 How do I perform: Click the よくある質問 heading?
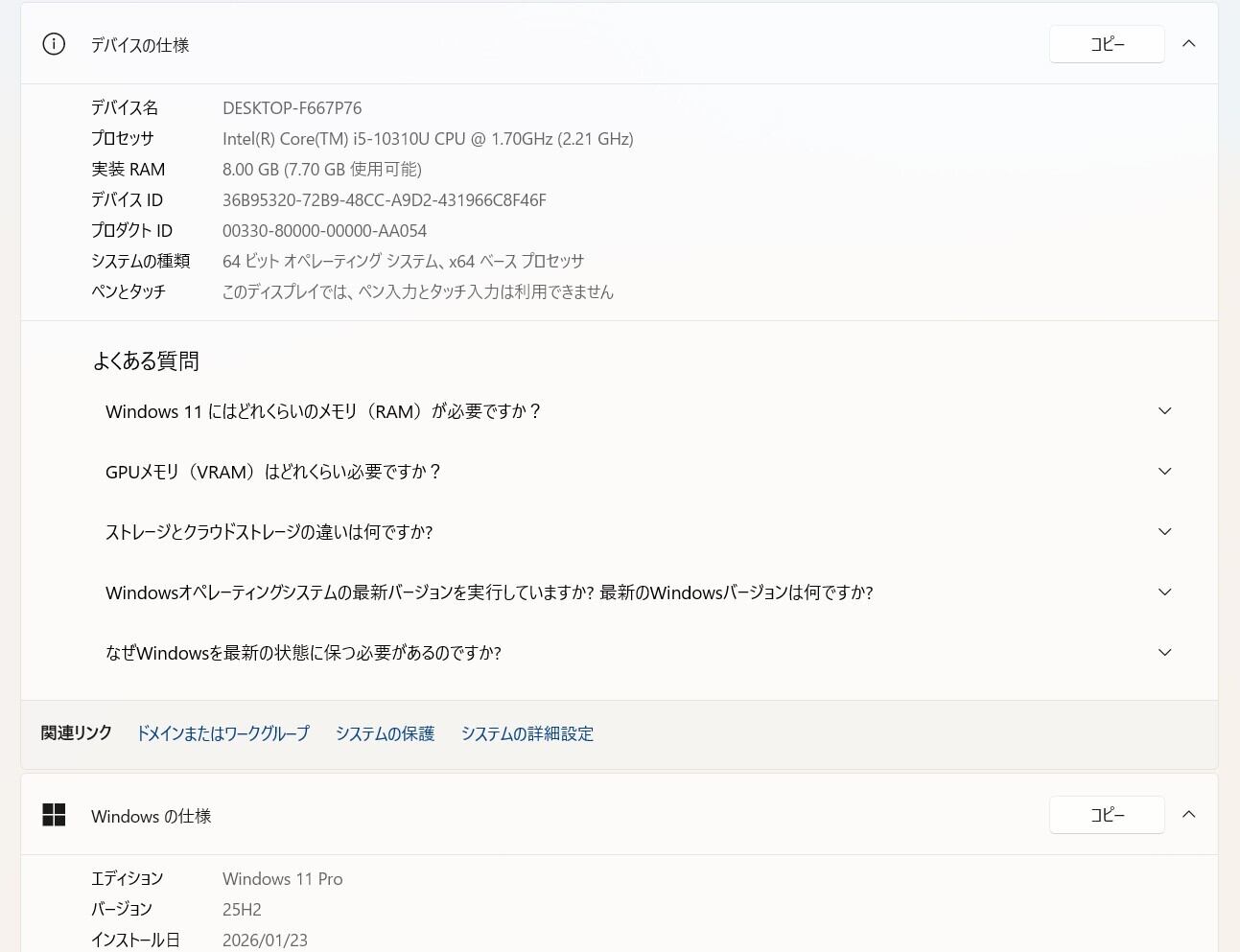tap(146, 361)
